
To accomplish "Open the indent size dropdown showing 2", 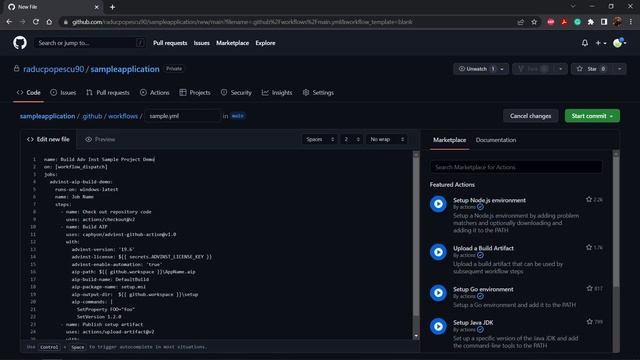I will pos(352,140).
